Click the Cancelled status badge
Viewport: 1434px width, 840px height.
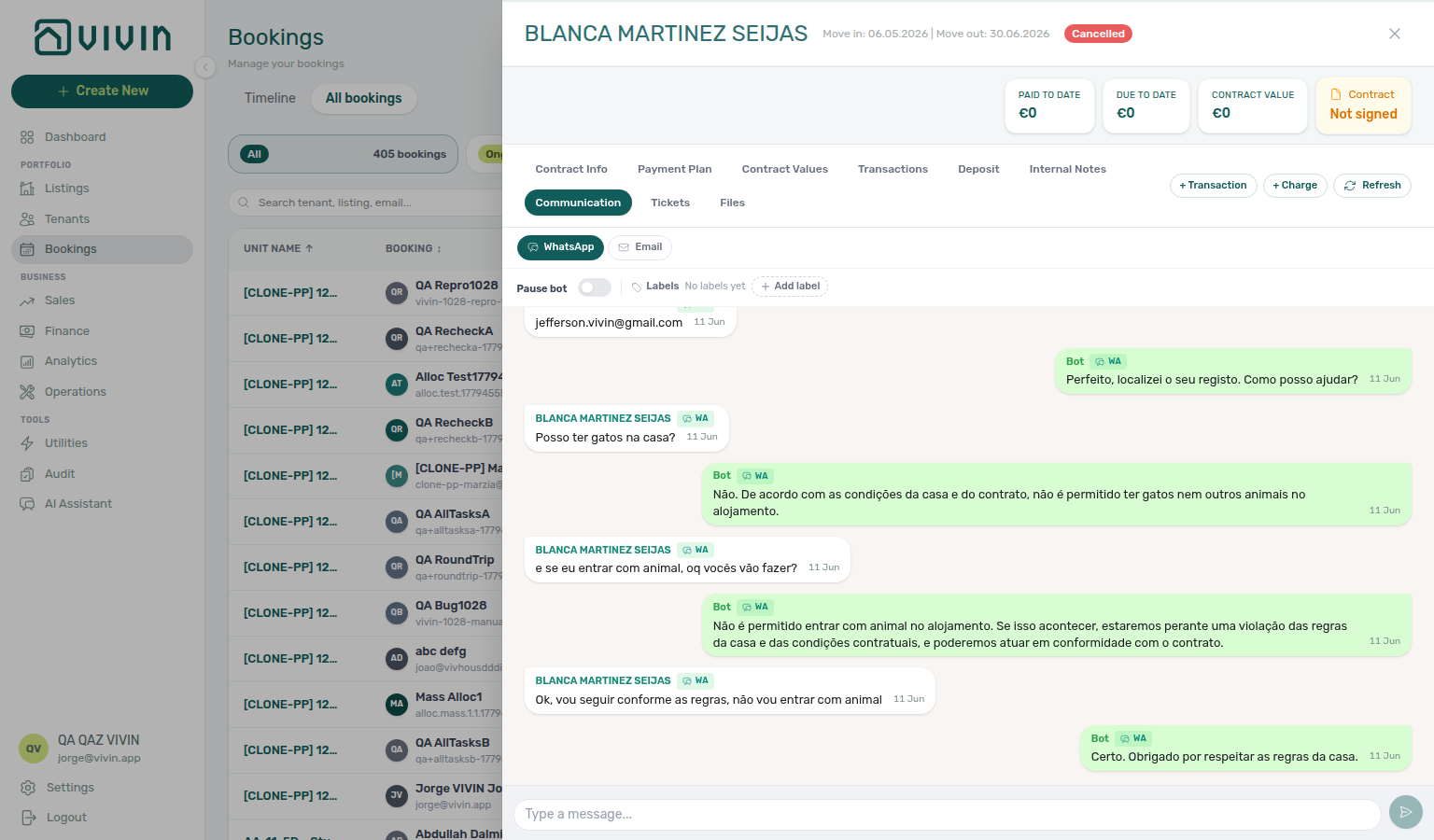click(x=1098, y=34)
